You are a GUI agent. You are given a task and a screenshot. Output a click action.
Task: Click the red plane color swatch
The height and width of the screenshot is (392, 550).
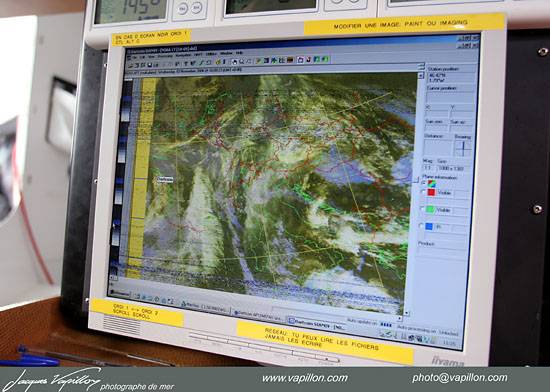click(x=431, y=192)
